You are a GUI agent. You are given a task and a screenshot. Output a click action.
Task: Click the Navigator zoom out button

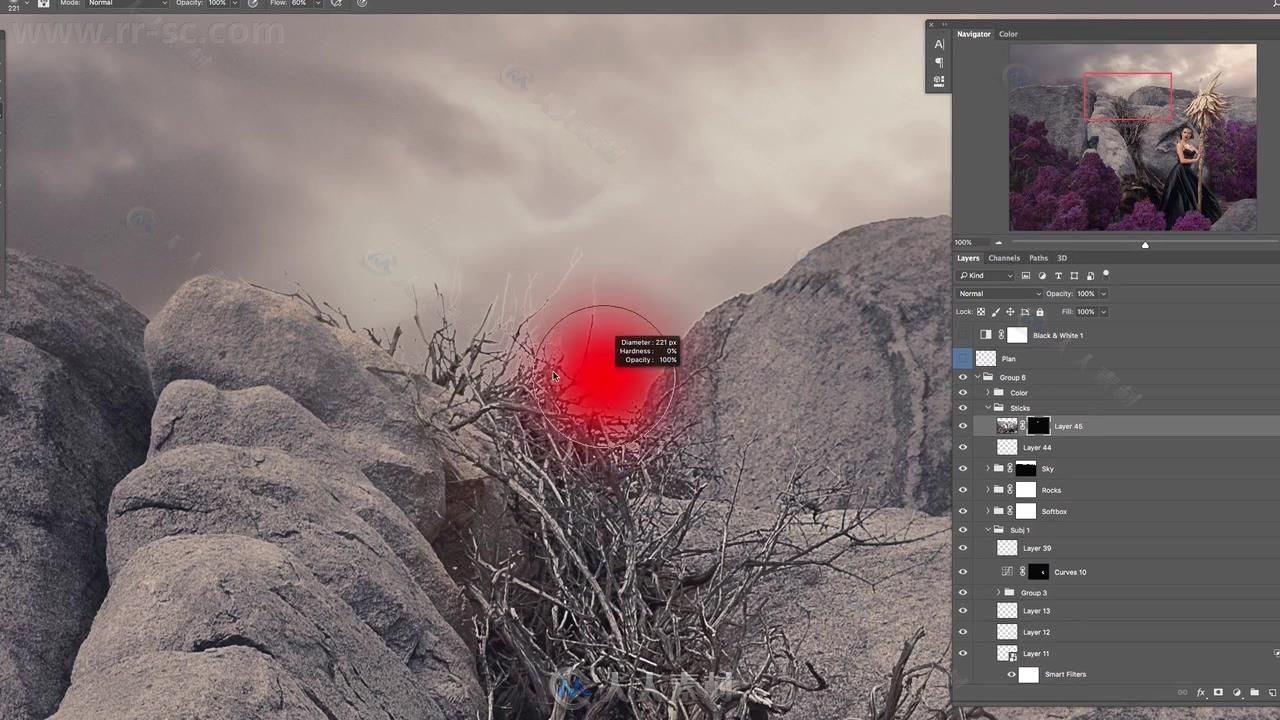coord(998,242)
